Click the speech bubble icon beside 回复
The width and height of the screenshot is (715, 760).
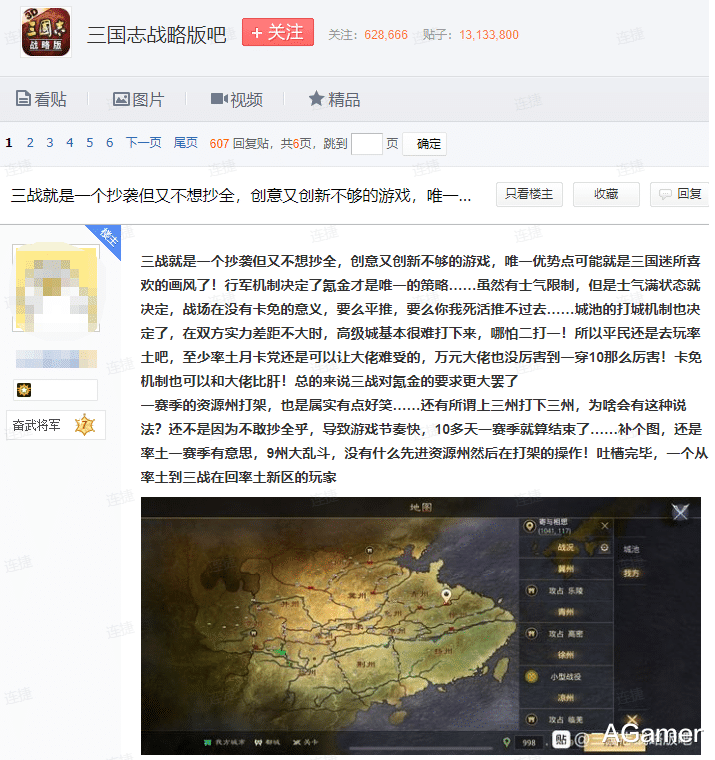coord(665,195)
